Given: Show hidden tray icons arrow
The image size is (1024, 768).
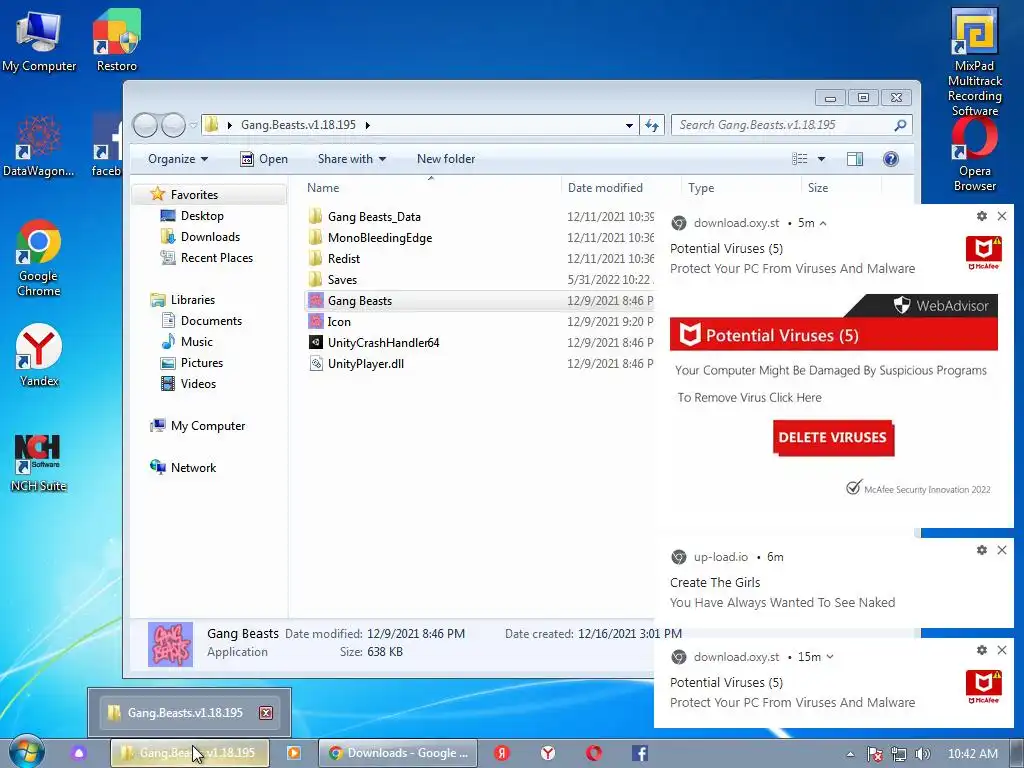Looking at the screenshot, I should click(850, 754).
